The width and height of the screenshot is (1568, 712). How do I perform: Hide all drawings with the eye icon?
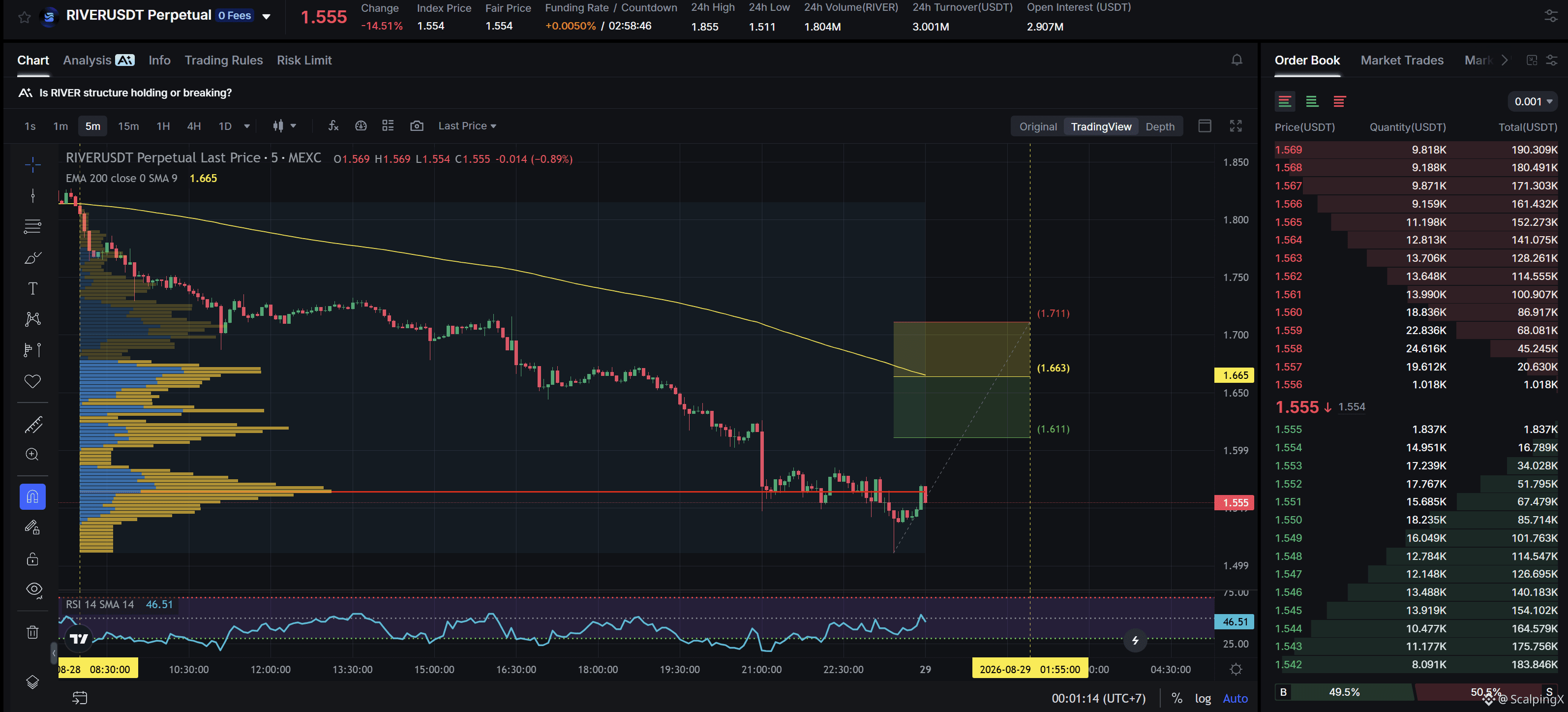[34, 589]
